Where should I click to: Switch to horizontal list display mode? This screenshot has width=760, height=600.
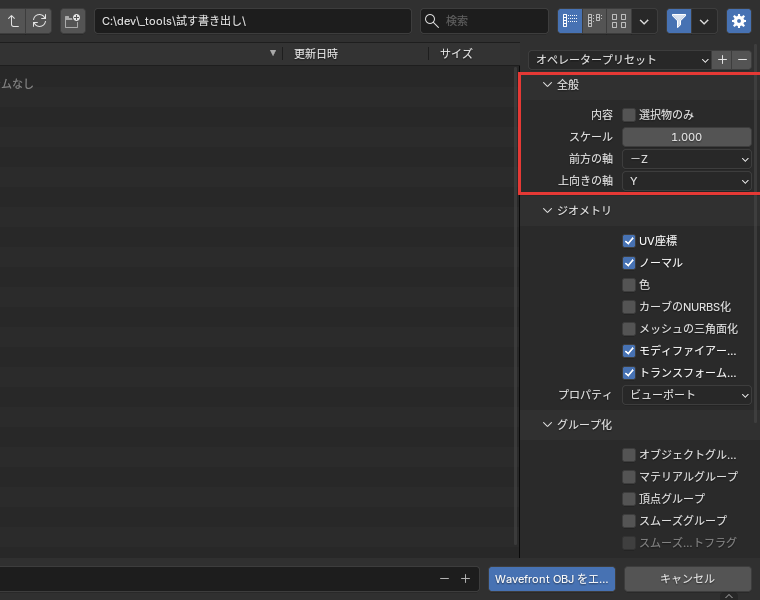coord(595,21)
